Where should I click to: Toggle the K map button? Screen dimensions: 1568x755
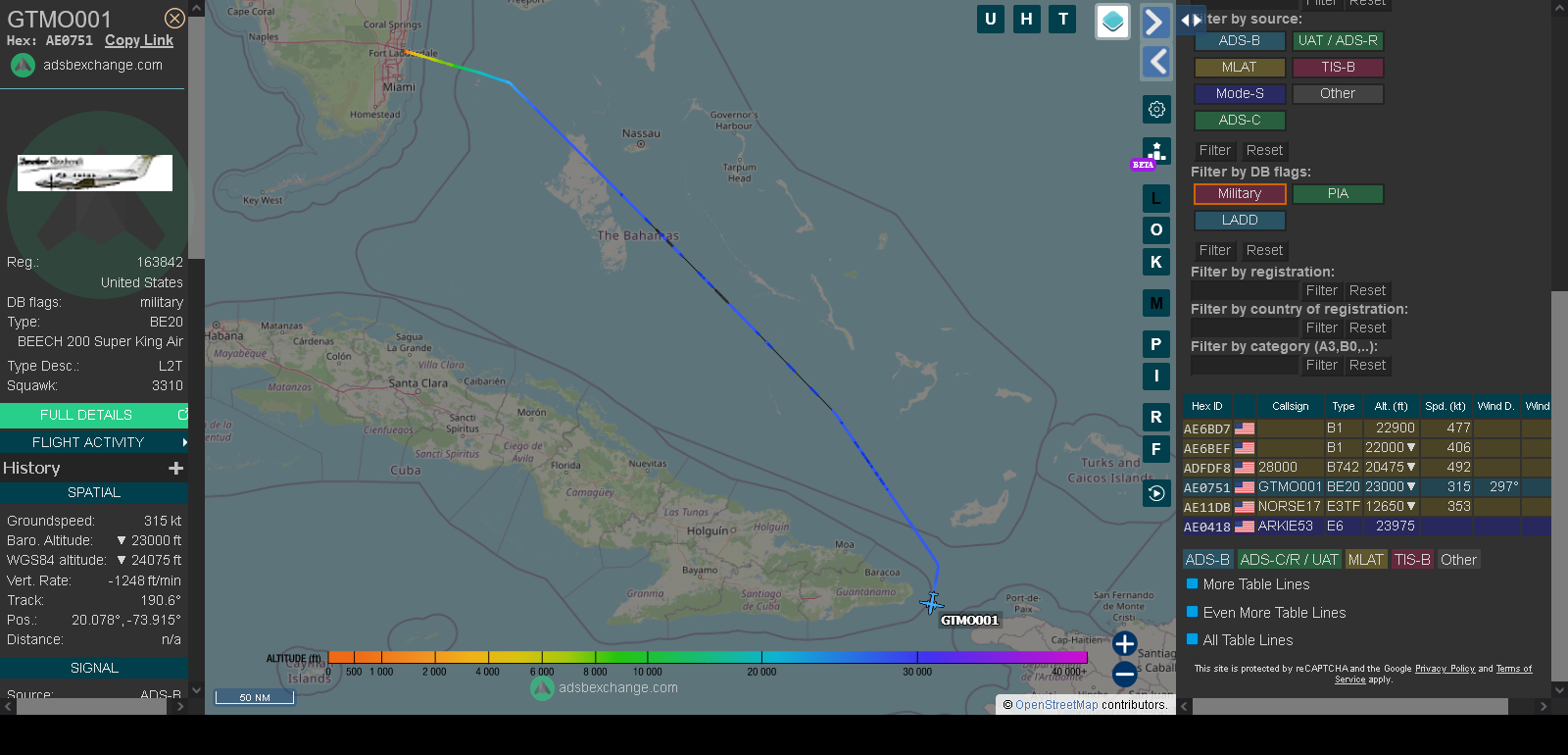pos(1156,262)
